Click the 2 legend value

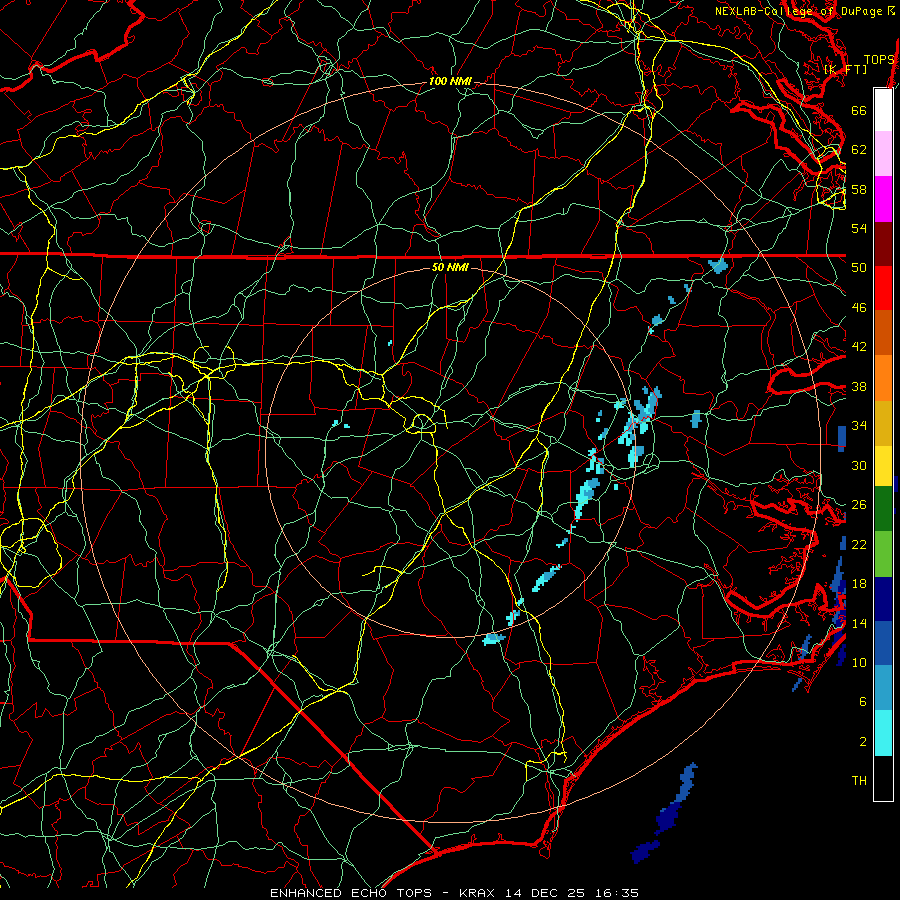(x=863, y=742)
